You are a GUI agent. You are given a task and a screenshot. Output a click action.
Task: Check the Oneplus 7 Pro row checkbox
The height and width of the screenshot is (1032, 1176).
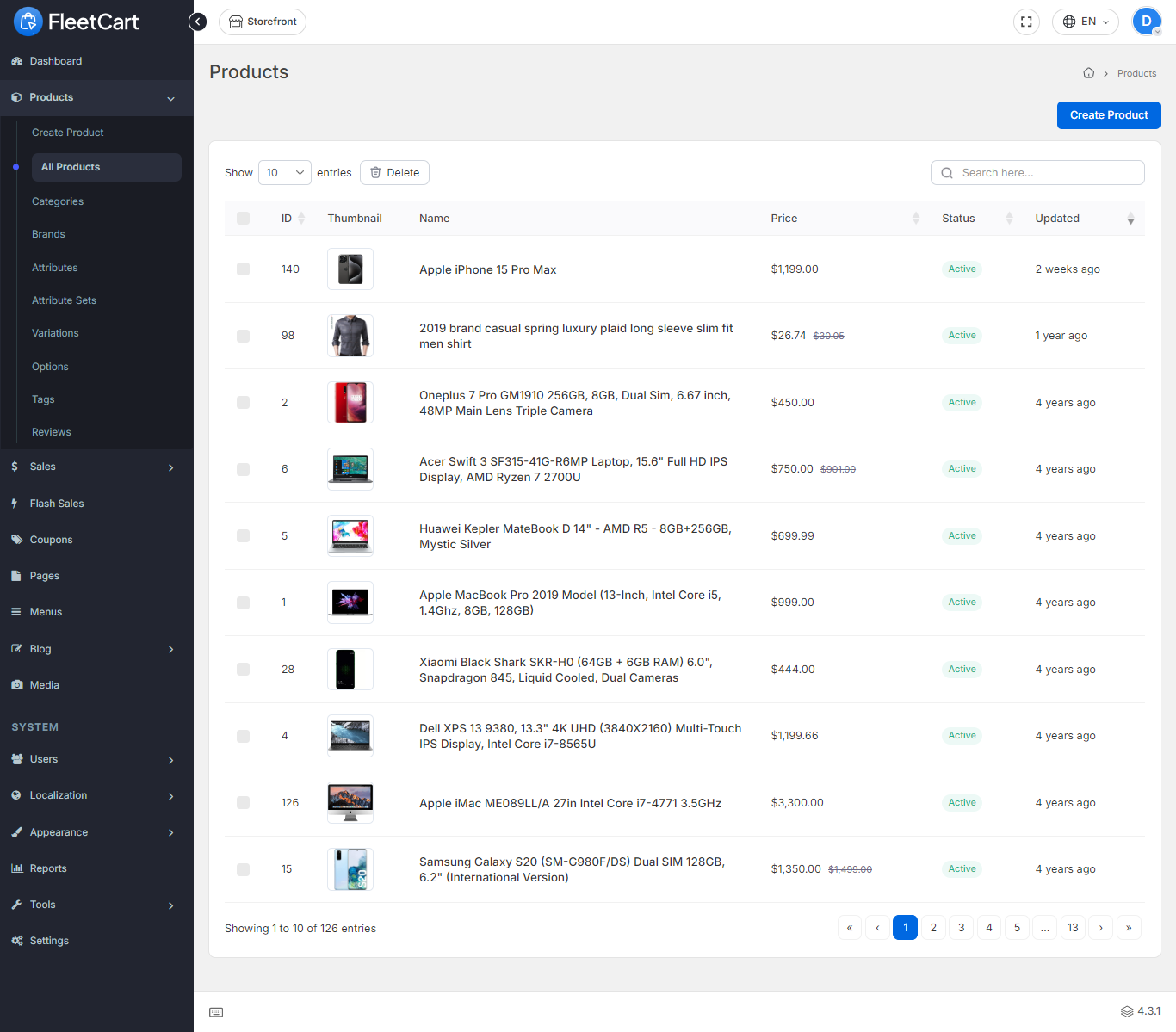(x=243, y=403)
